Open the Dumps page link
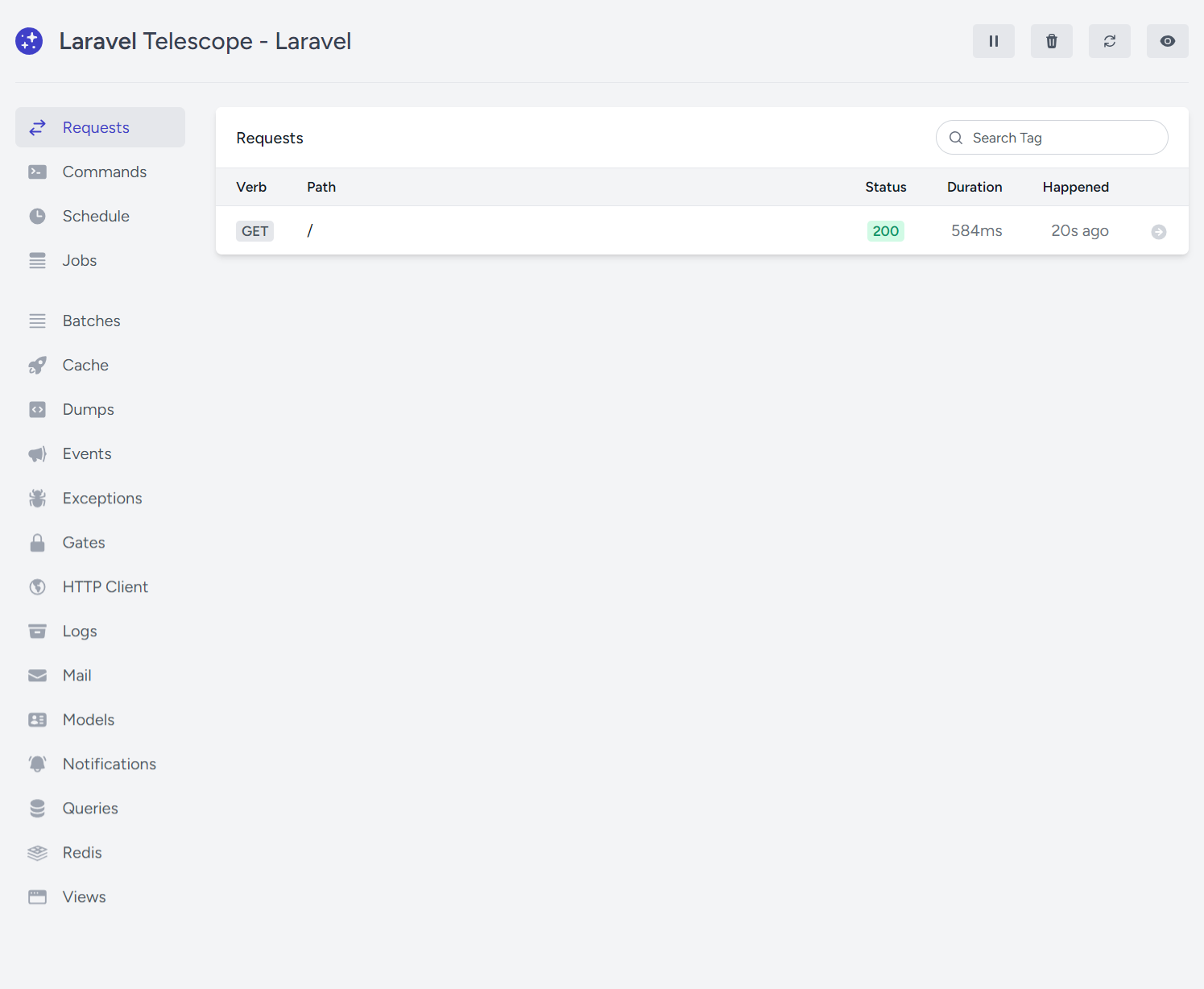Screen dimensions: 1204x989 (89, 409)
